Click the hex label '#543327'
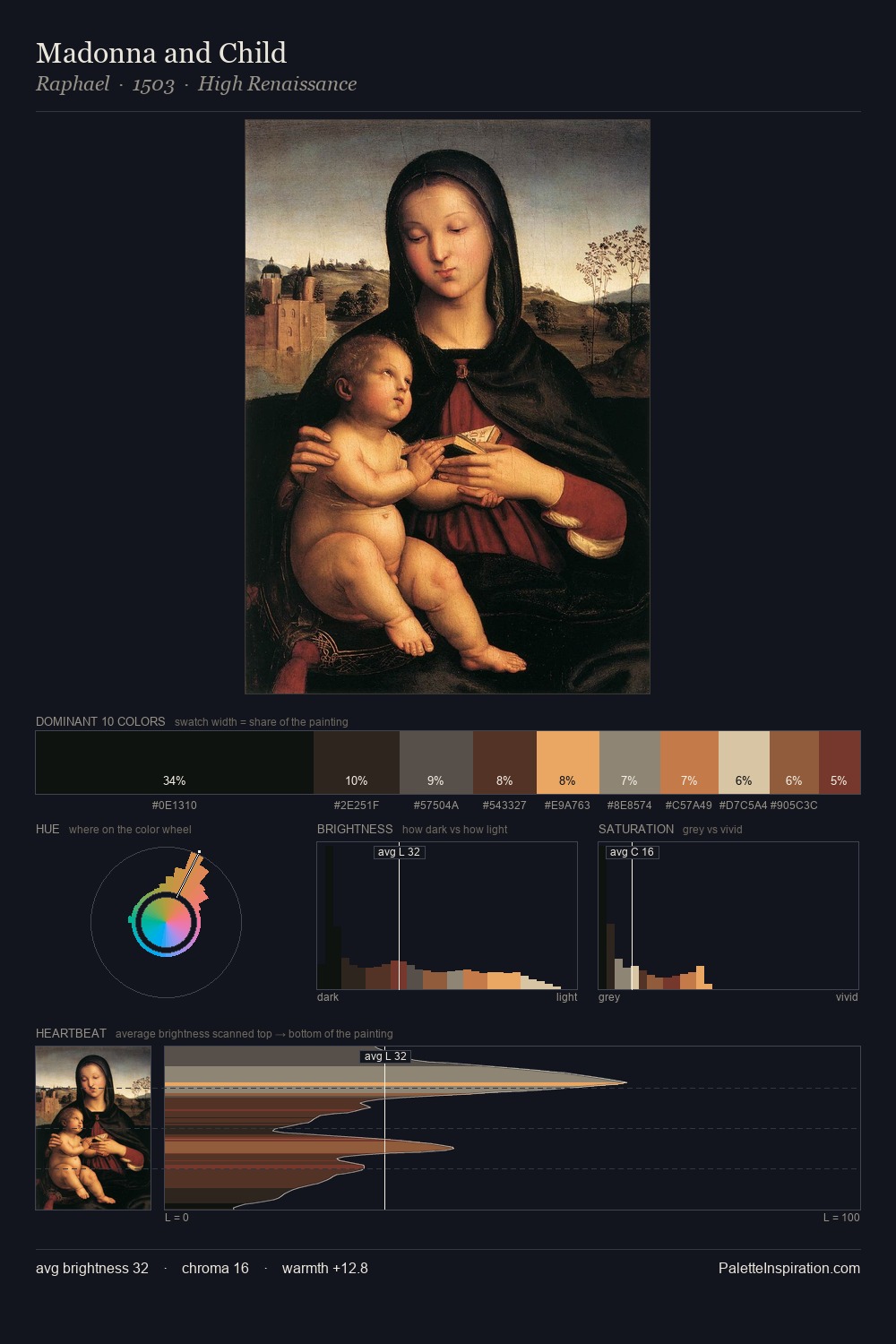Viewport: 896px width, 1344px height. coord(504,805)
